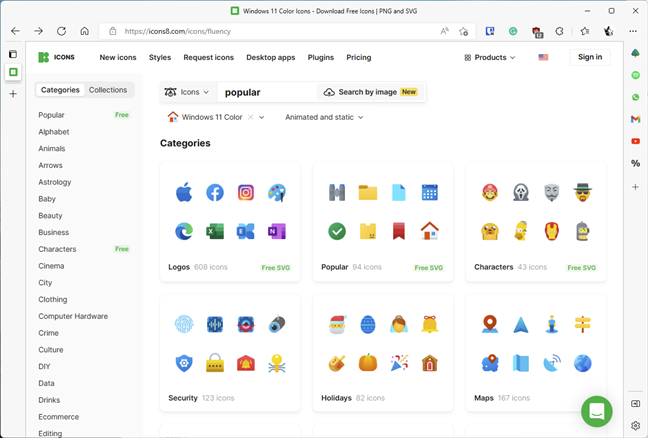648x438 pixels.
Task: Click the yellow folder icon in Popular
Action: click(368, 192)
